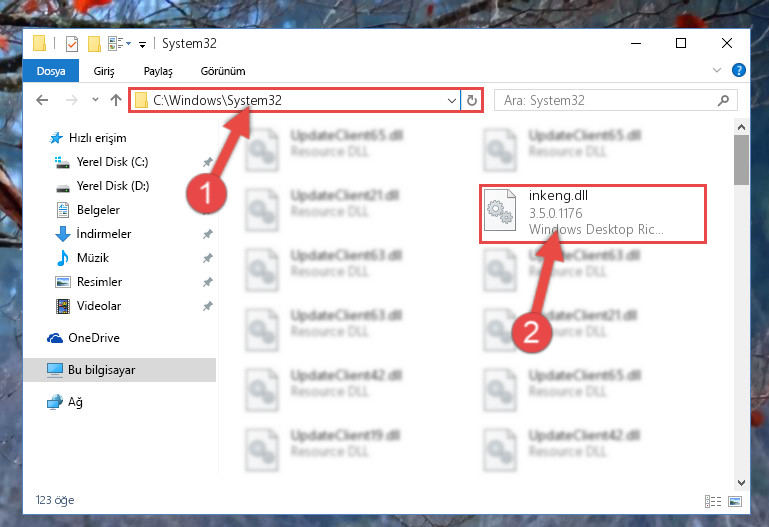The height and width of the screenshot is (527, 769).
Task: Click the Up one level arrow
Action: [116, 100]
